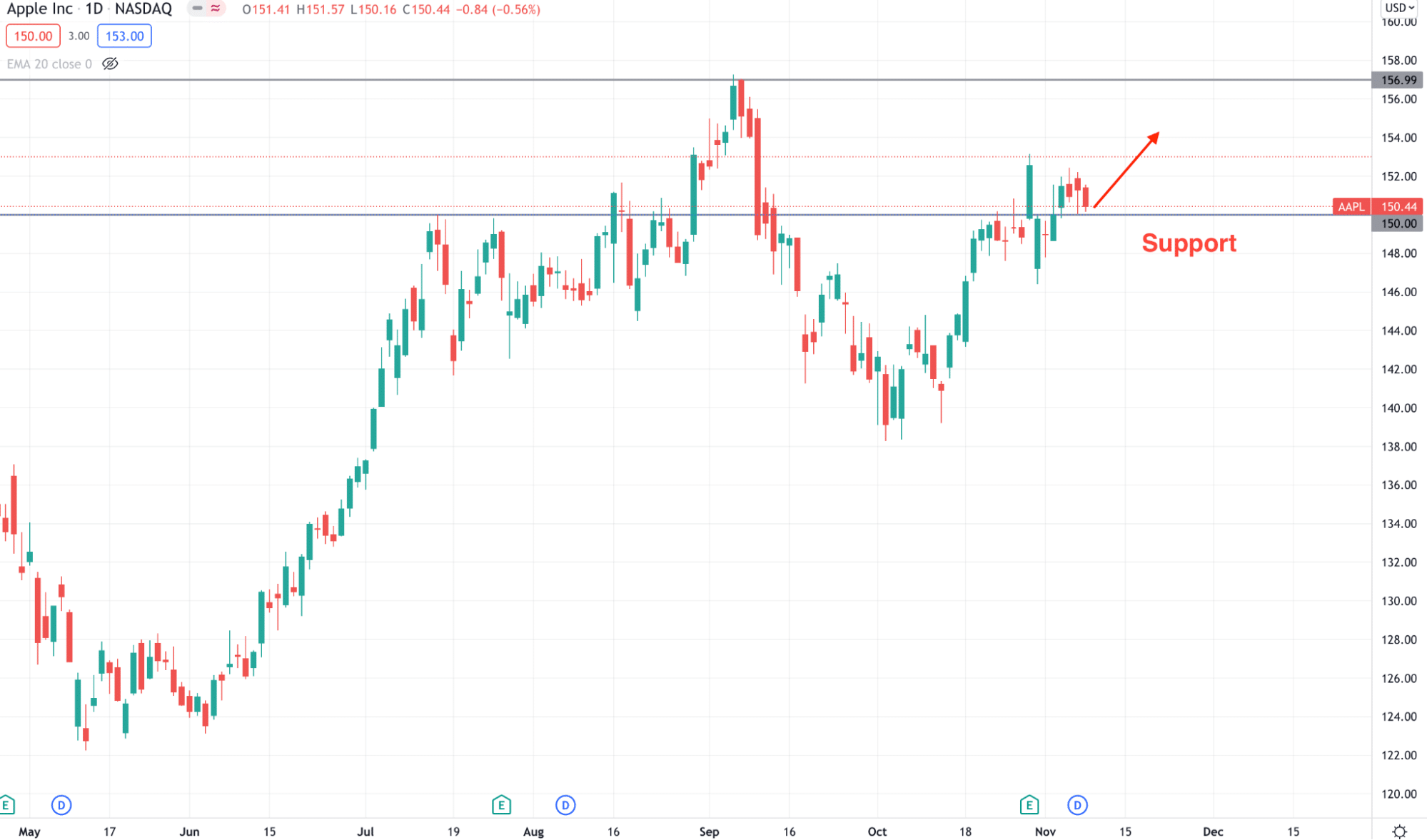The width and height of the screenshot is (1427, 840).
Task: Click the 1D interval label
Action: point(94,9)
